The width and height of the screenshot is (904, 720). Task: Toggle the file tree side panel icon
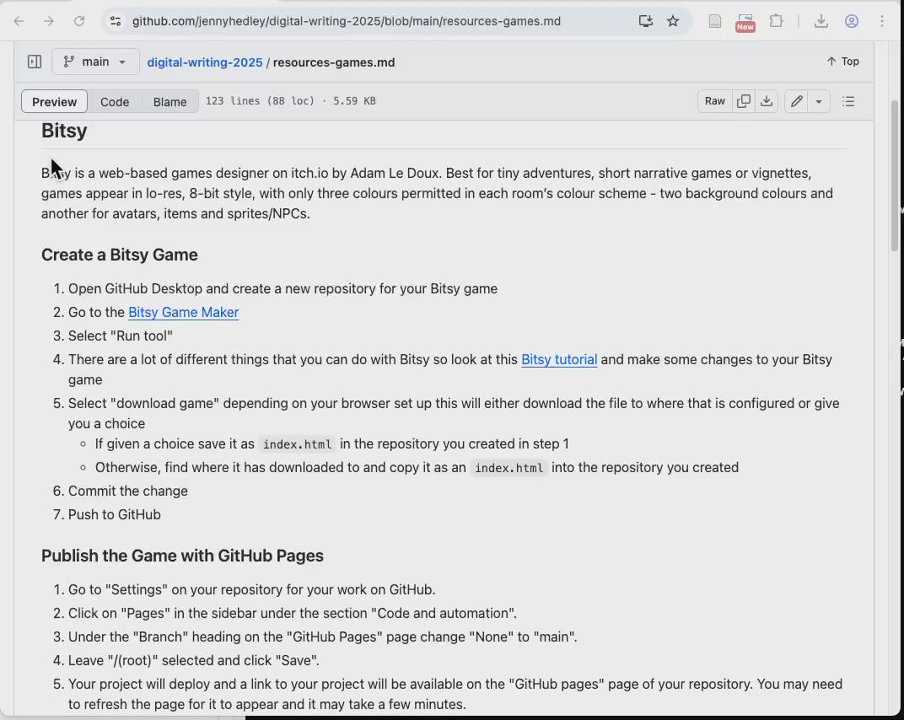(x=35, y=62)
